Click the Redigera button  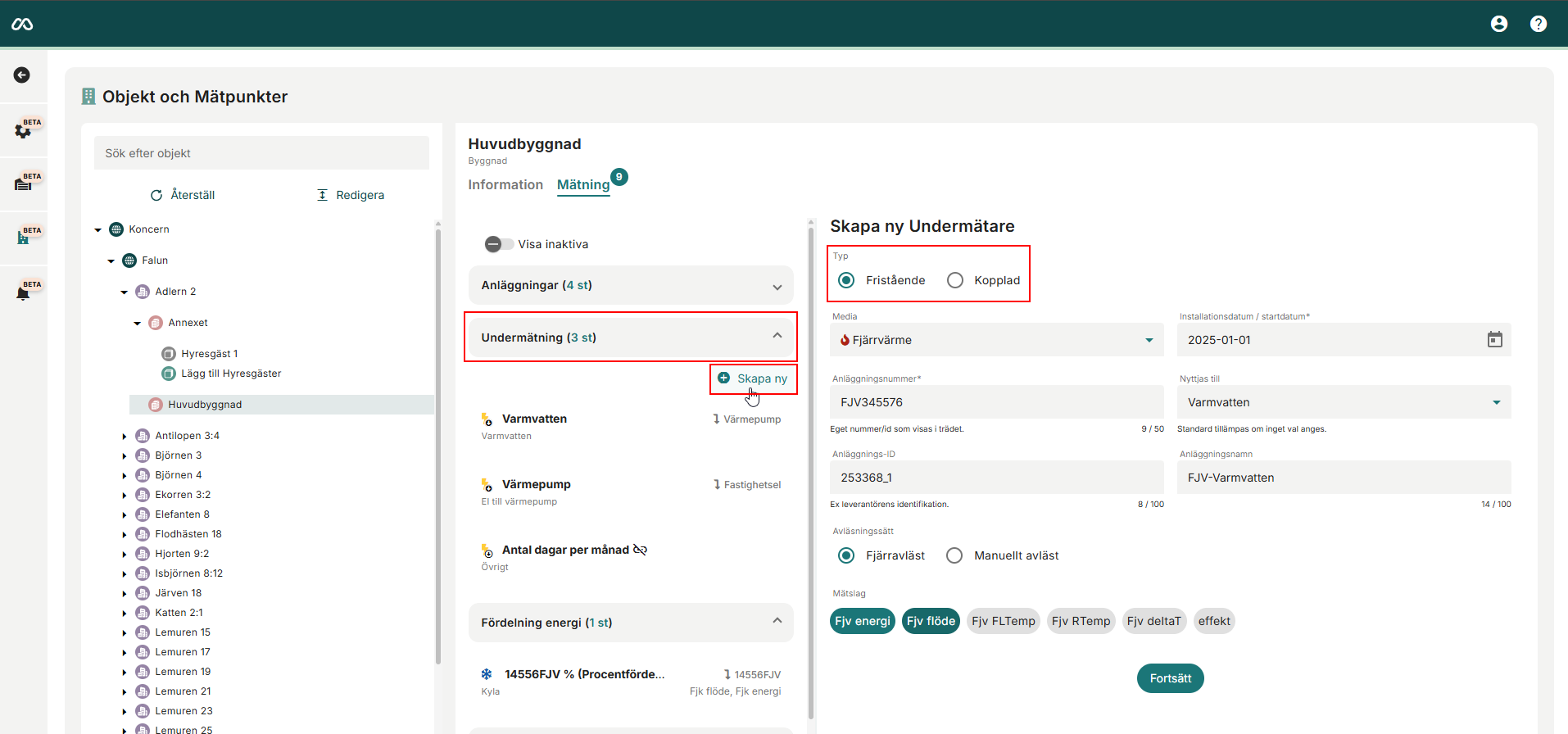tap(350, 195)
